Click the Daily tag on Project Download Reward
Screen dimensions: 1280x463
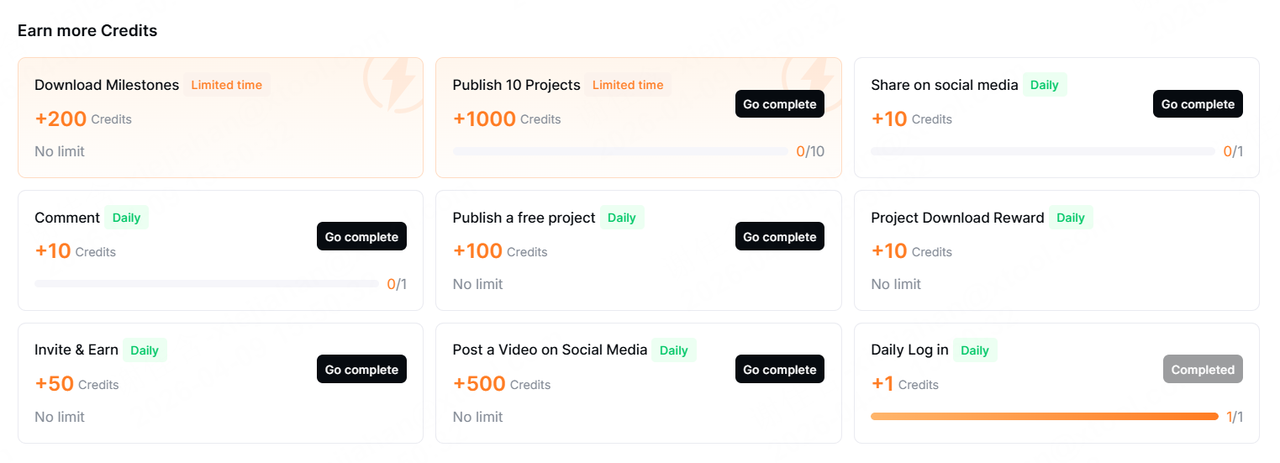point(1071,217)
